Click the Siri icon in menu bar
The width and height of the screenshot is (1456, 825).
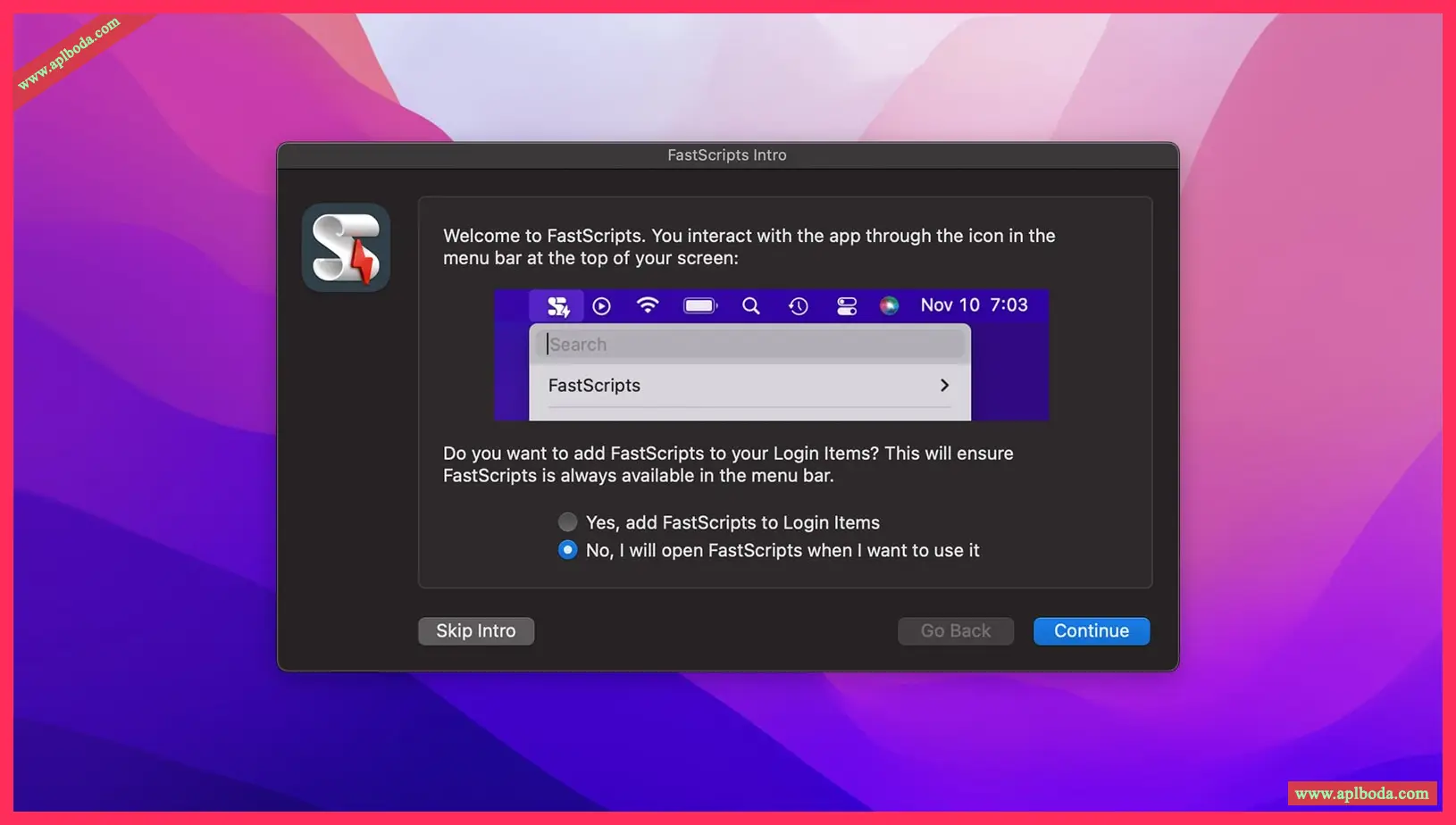click(889, 305)
